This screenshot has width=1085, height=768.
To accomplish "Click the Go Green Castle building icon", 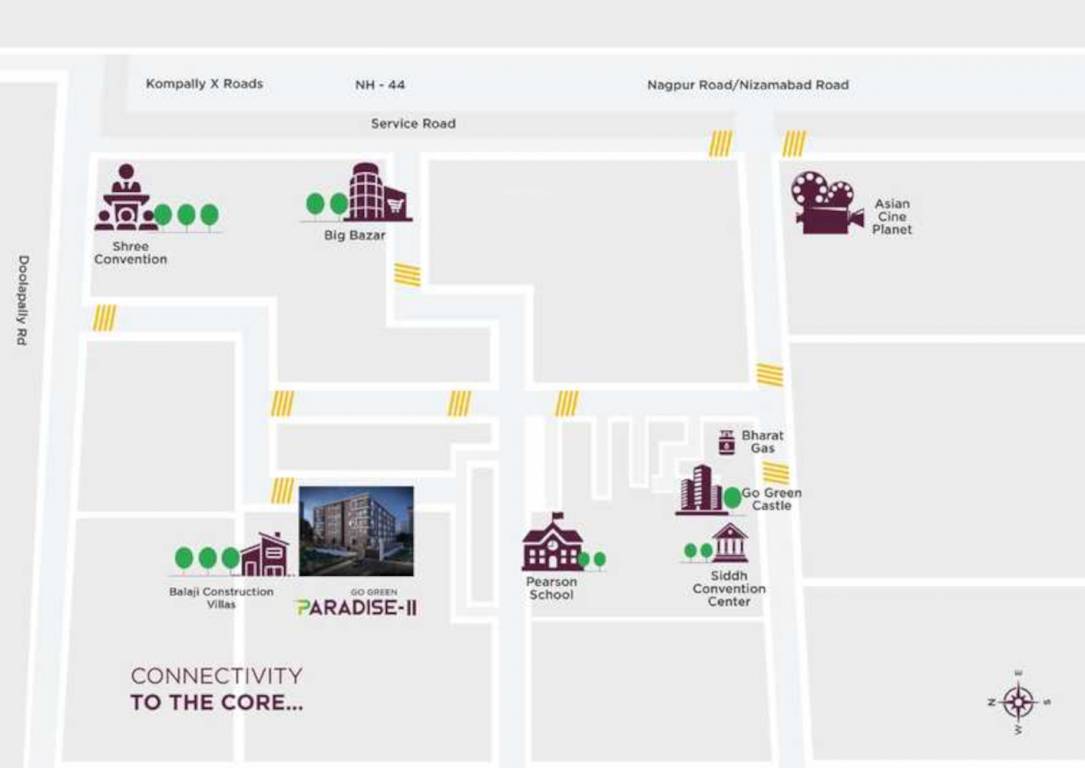I will pyautogui.click(x=700, y=490).
